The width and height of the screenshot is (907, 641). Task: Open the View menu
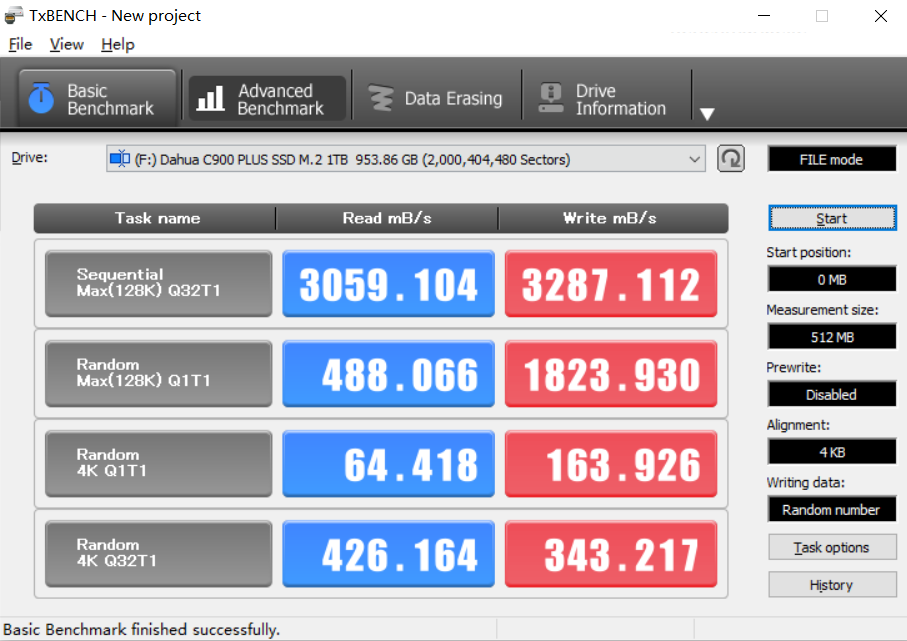pyautogui.click(x=67, y=45)
